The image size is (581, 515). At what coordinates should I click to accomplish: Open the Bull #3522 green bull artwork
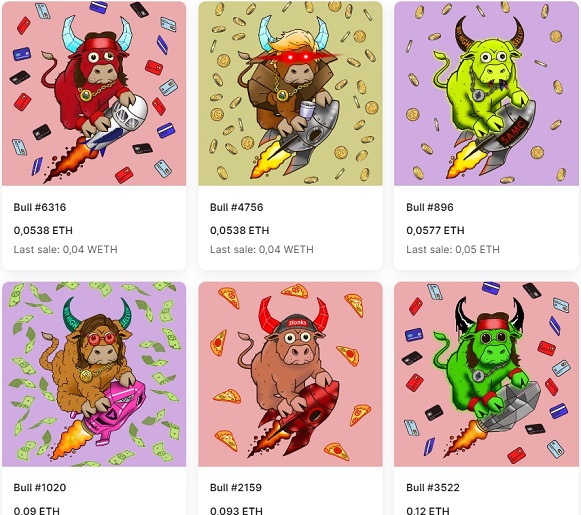[x=486, y=374]
